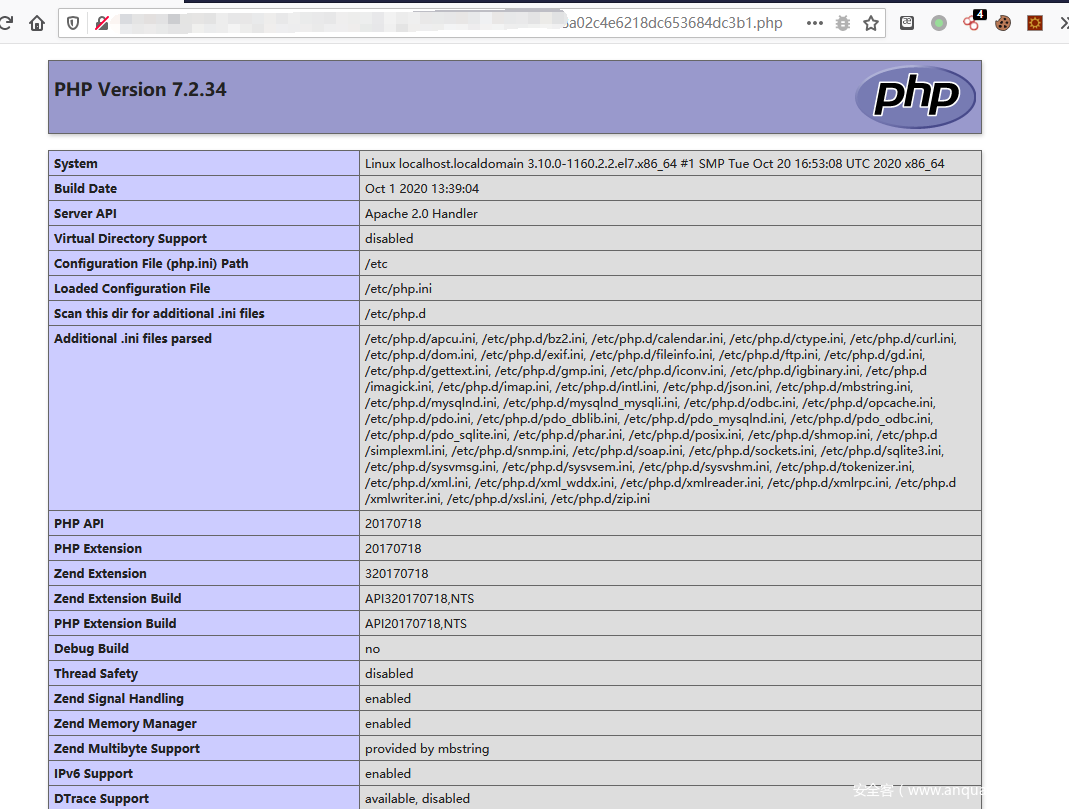Screen dimensions: 1069x809
Task: Select the Zend Extension label
Action: point(100,574)
